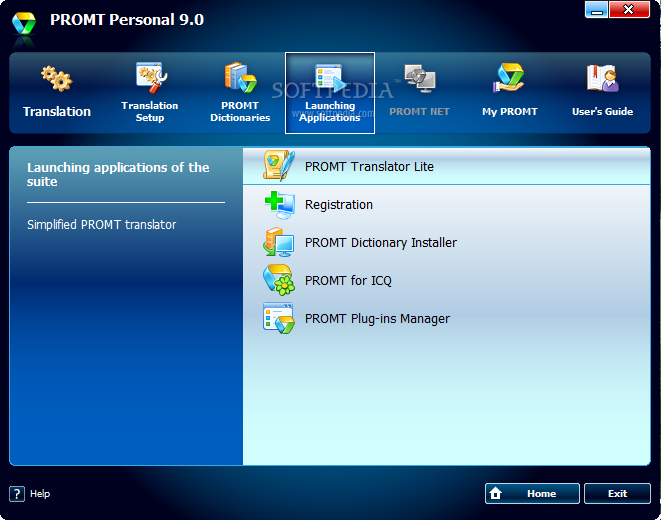Click 'Simplified PROMT translator' description text
This screenshot has height=520, width=661.
(101, 225)
